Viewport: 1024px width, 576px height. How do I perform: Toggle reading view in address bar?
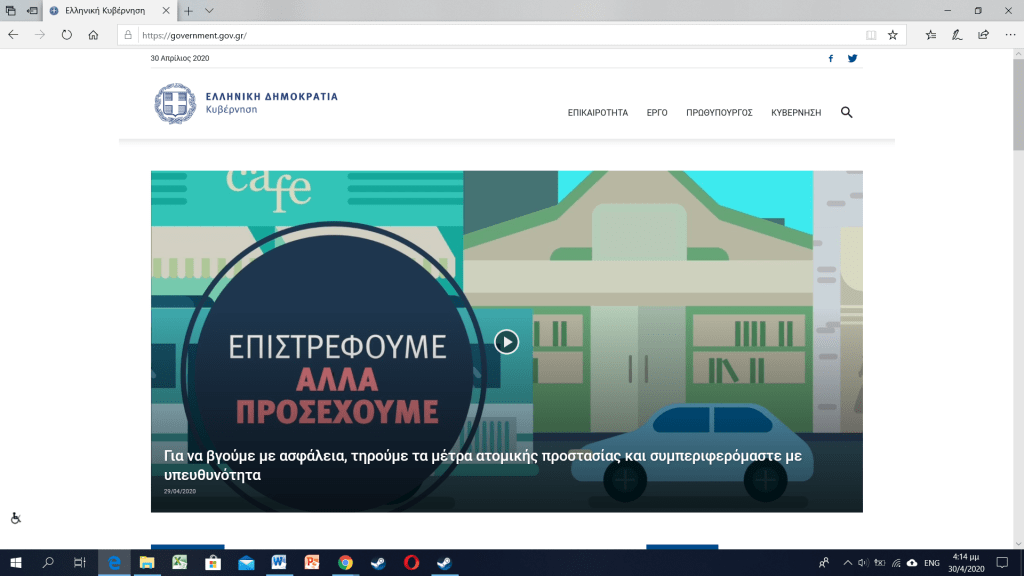[x=871, y=34]
